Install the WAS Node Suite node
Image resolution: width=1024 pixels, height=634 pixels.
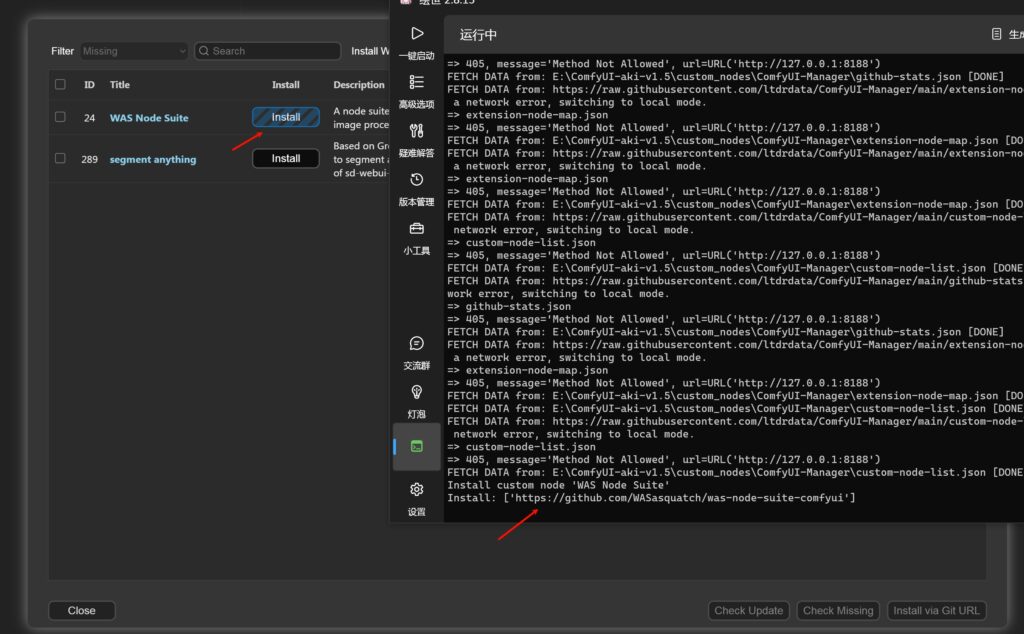286,117
